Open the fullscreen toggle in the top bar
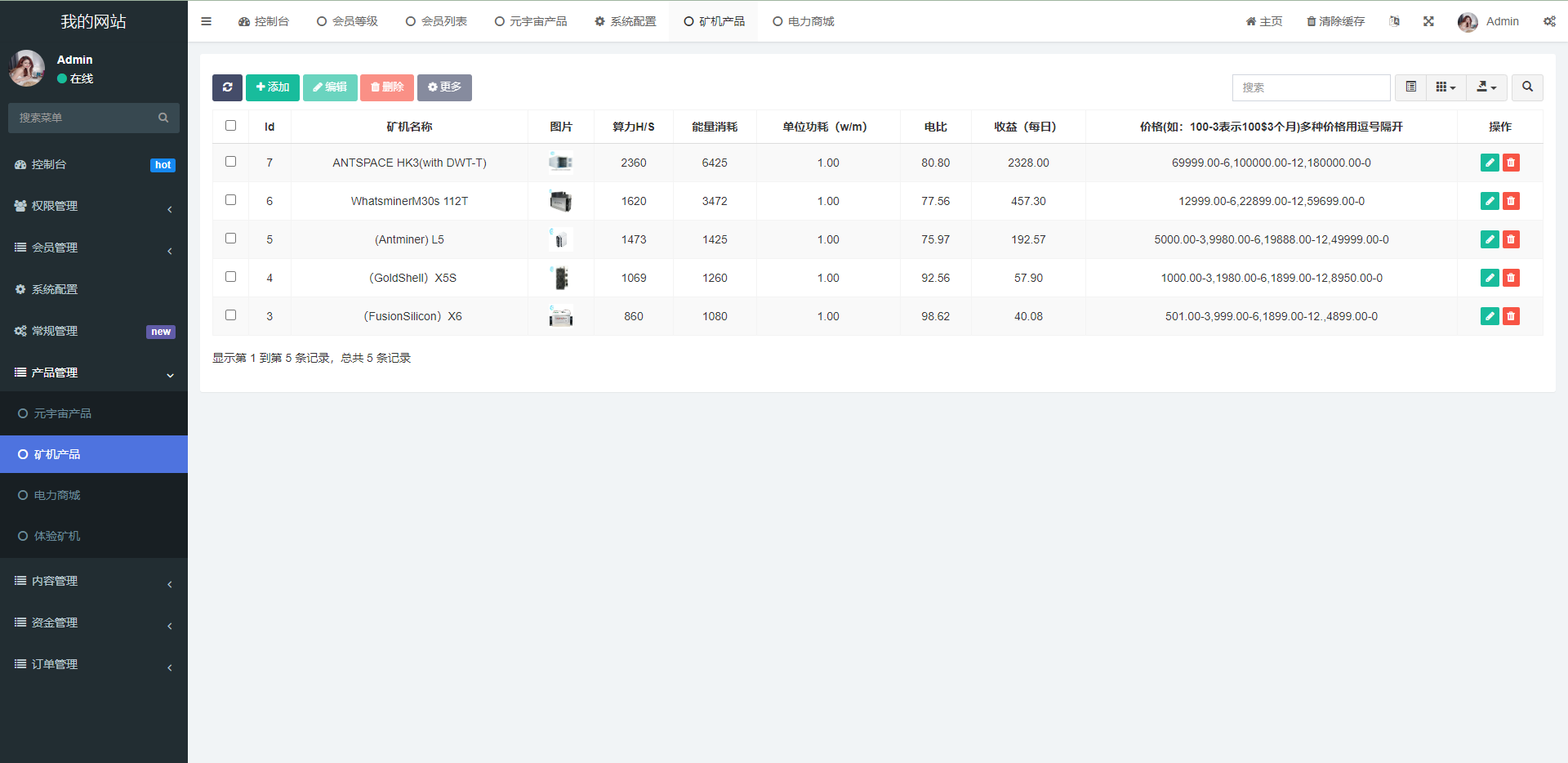 pos(1428,21)
